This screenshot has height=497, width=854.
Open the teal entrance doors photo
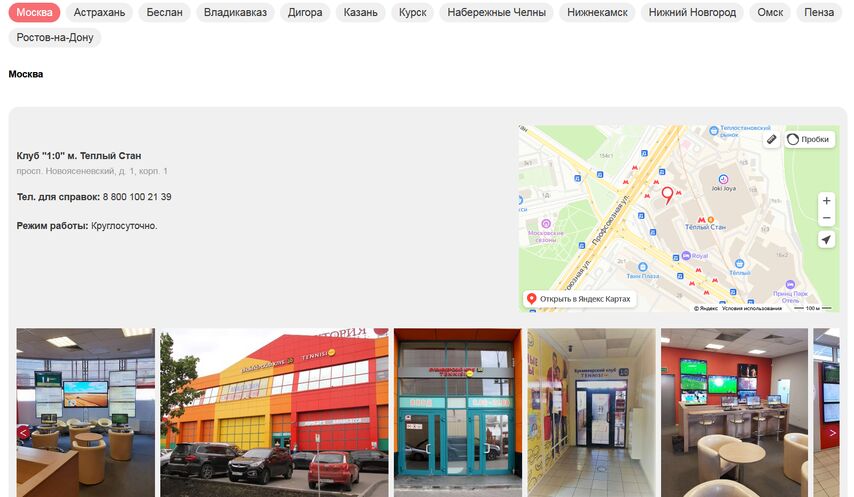coord(458,412)
